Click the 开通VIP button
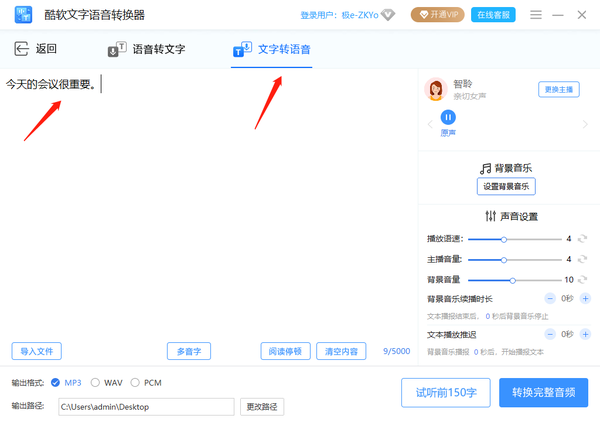The image size is (600, 422). (438, 15)
